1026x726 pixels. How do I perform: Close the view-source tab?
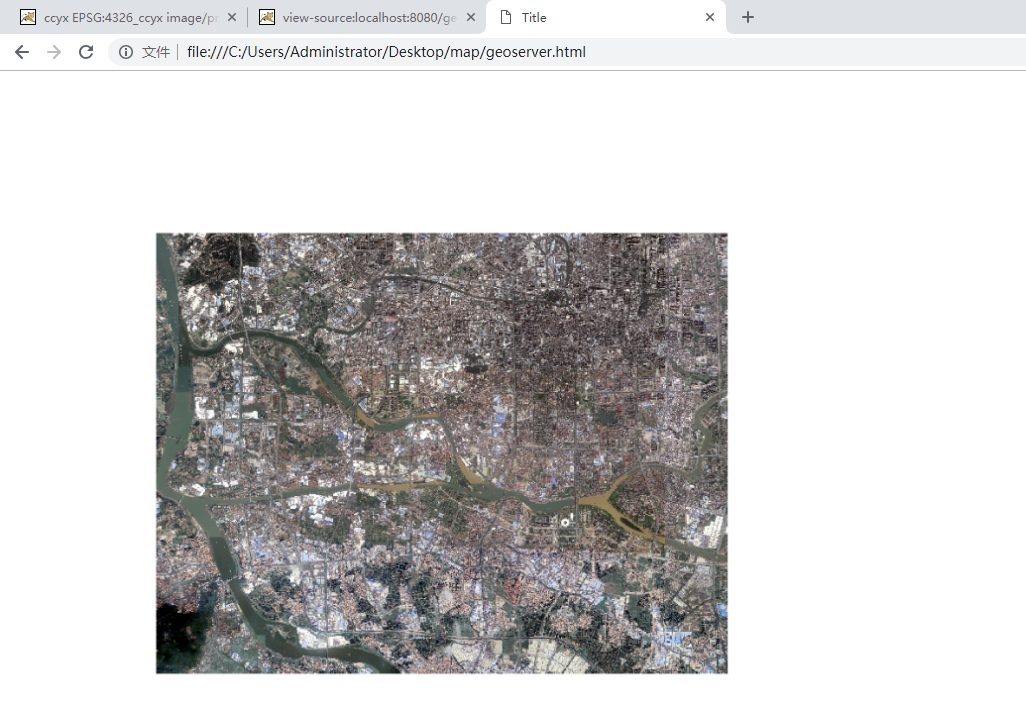471,17
